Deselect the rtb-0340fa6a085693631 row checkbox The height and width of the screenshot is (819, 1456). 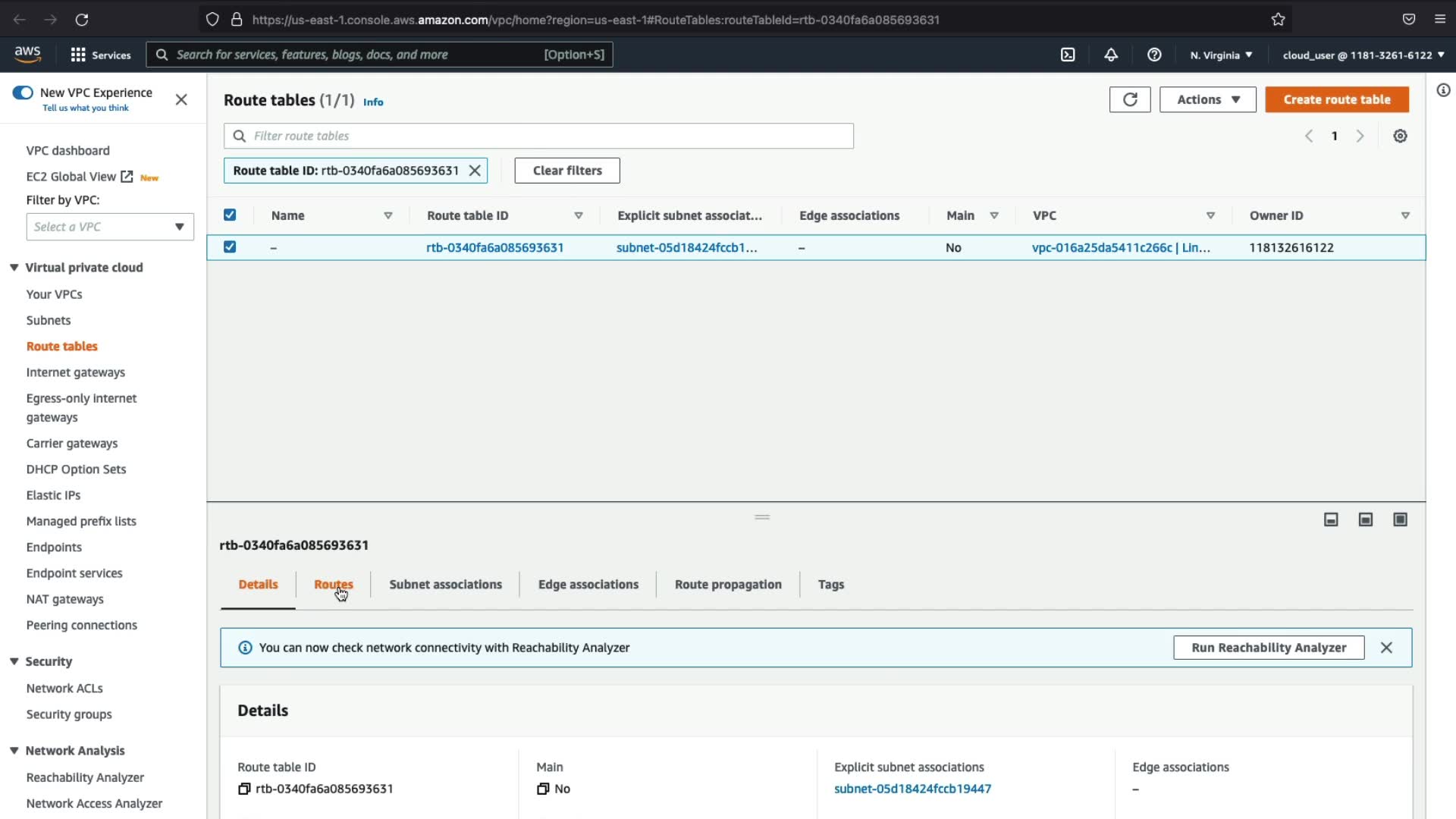230,247
